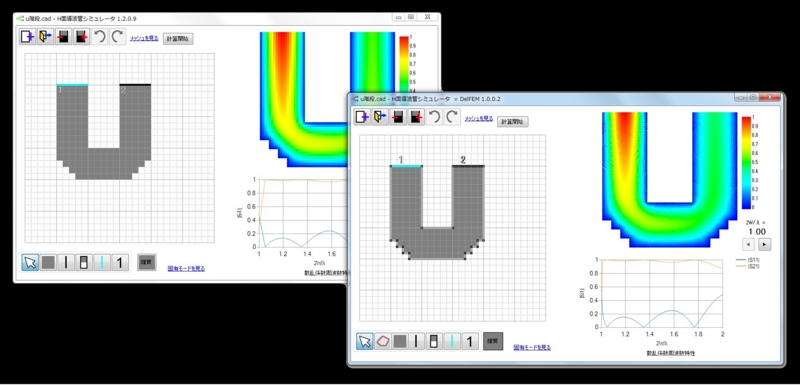Screen dimensions: 800x385
Task: Pick the pink polygon drawing tool
Action: (x=382, y=341)
